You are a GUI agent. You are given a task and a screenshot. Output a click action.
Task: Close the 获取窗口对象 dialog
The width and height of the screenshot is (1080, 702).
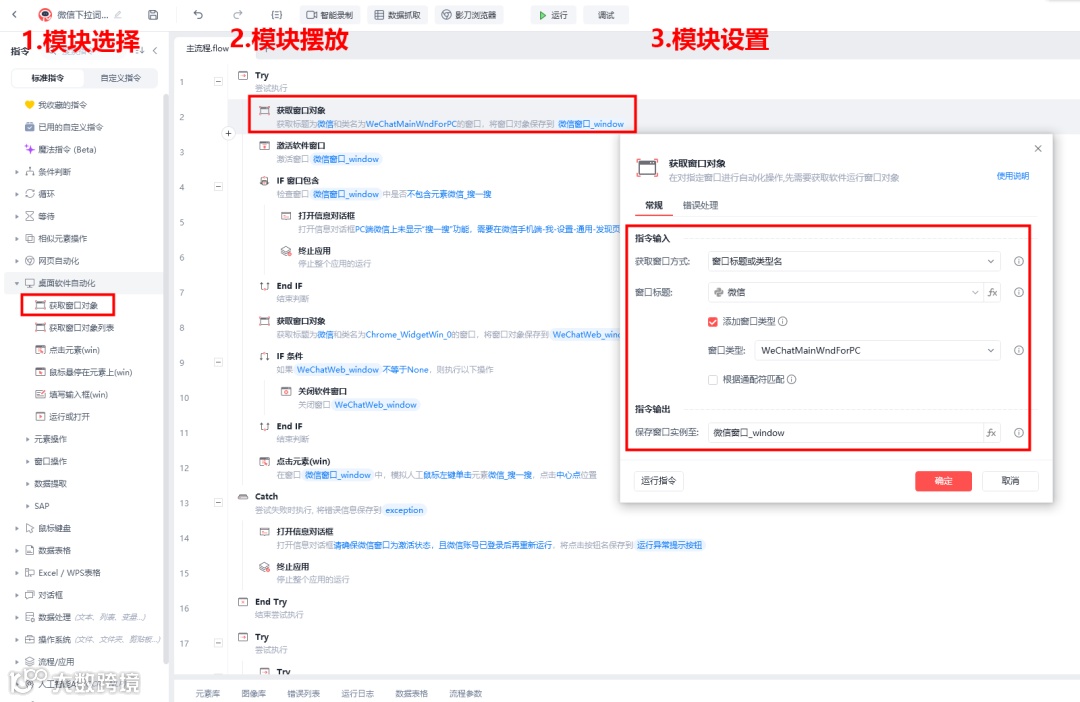coord(1038,148)
